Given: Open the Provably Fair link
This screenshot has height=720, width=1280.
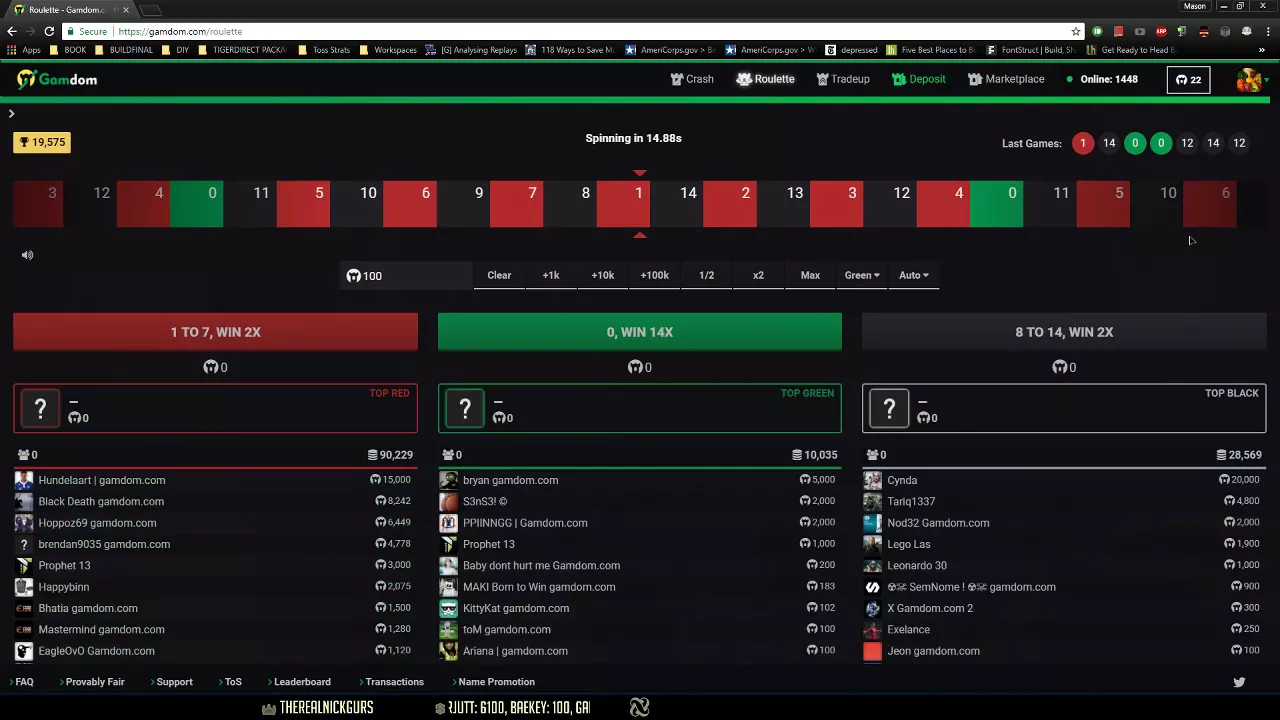Looking at the screenshot, I should coord(95,682).
